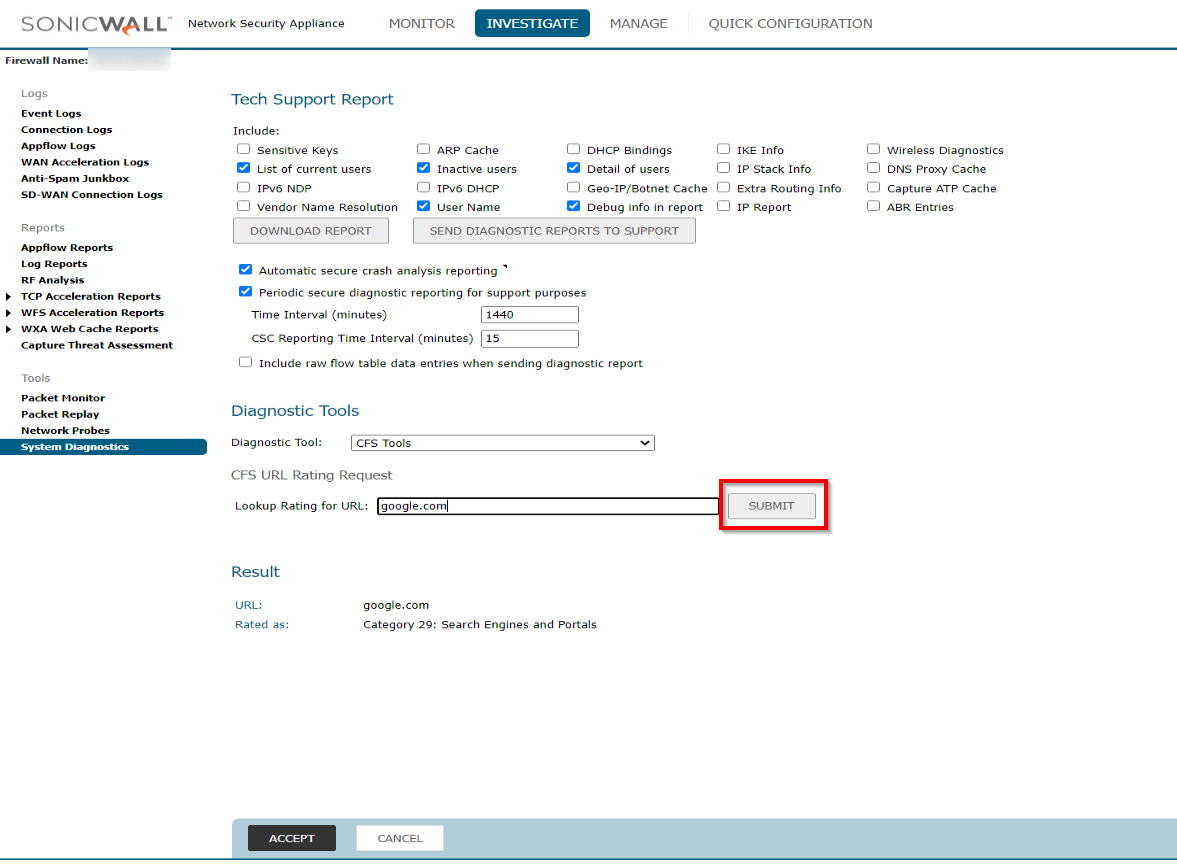
Task: Expand TCP Acceleration Reports tree
Action: click(x=9, y=297)
